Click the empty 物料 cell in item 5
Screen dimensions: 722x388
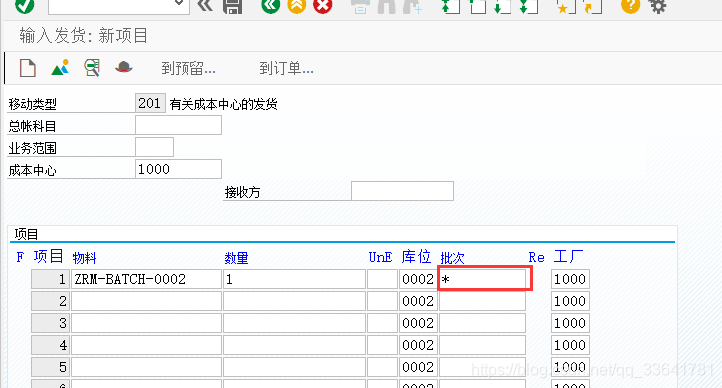click(146, 367)
